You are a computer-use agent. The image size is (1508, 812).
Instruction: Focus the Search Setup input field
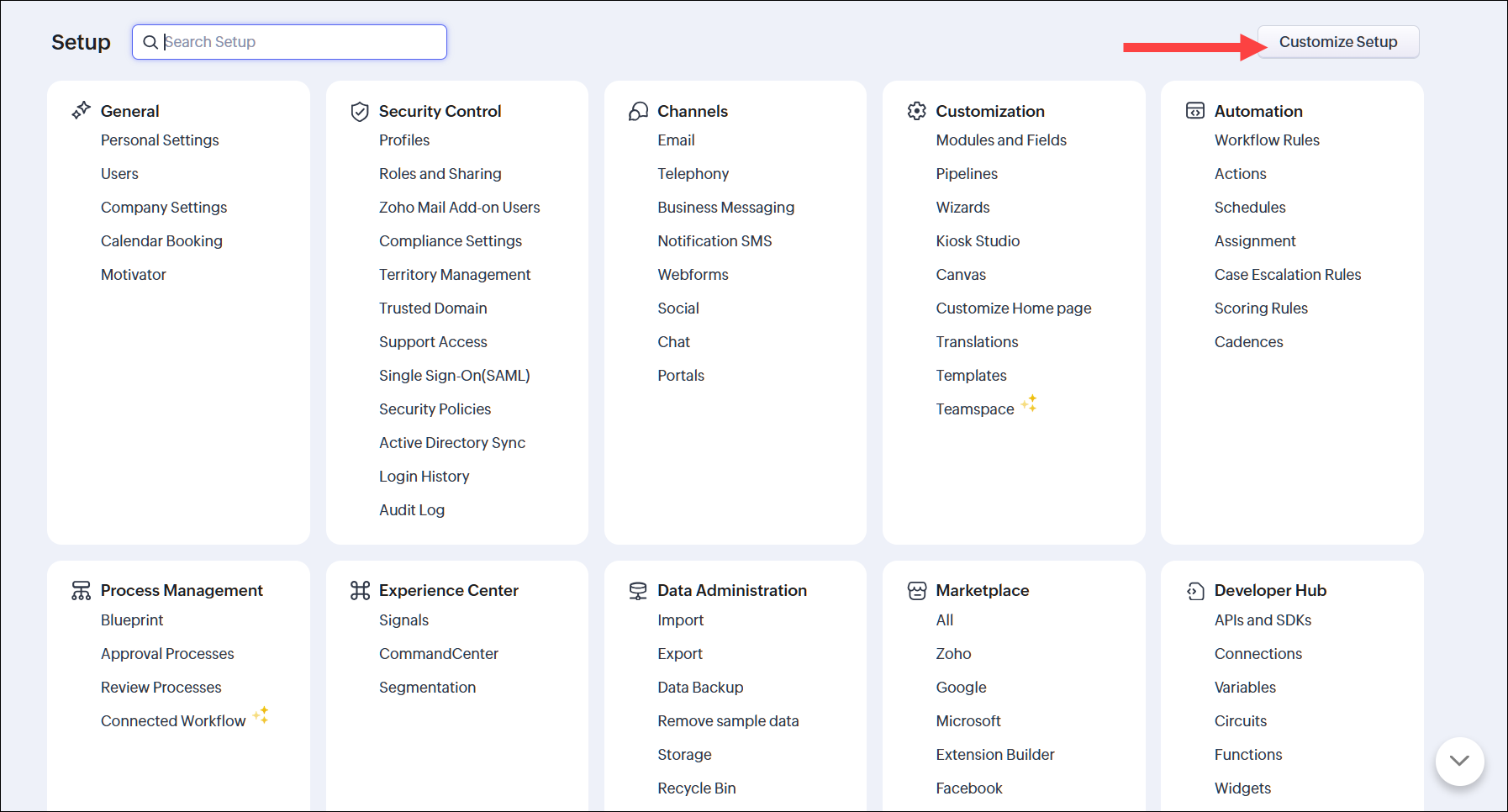tap(303, 42)
